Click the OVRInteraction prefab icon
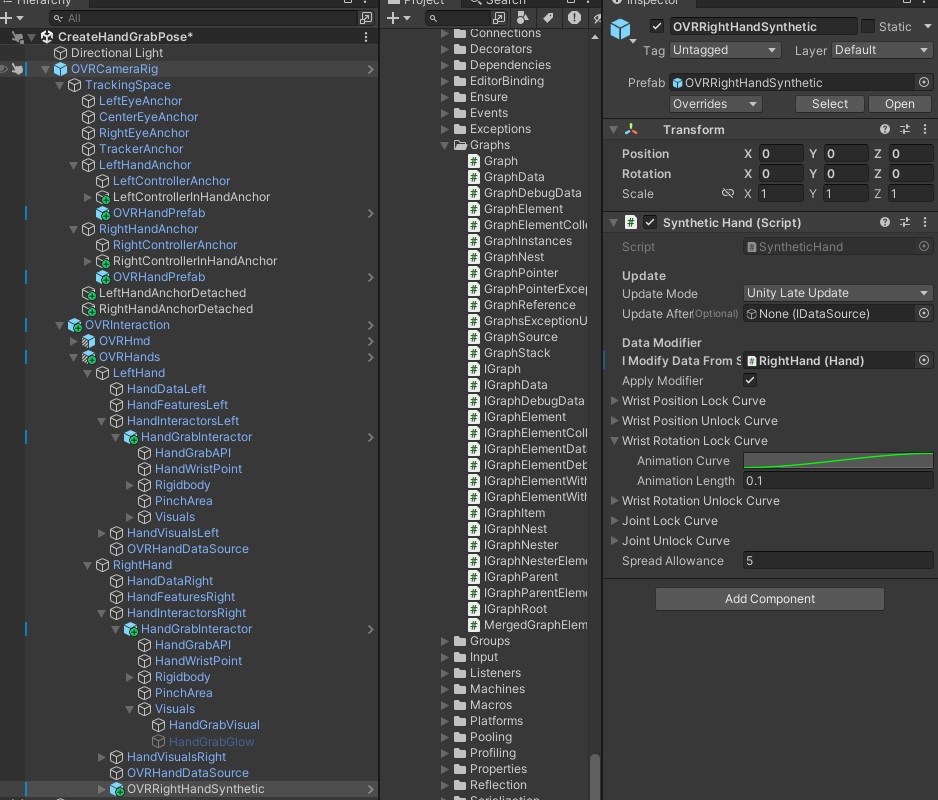Screen dimensions: 938x800 75,326
